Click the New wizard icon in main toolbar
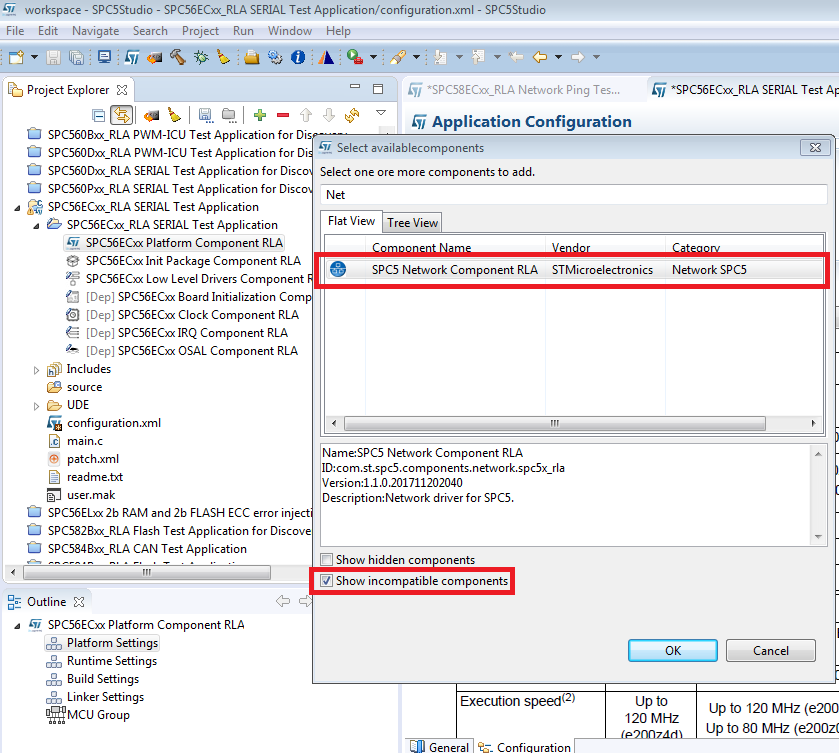This screenshot has height=753, width=839. click(x=17, y=57)
